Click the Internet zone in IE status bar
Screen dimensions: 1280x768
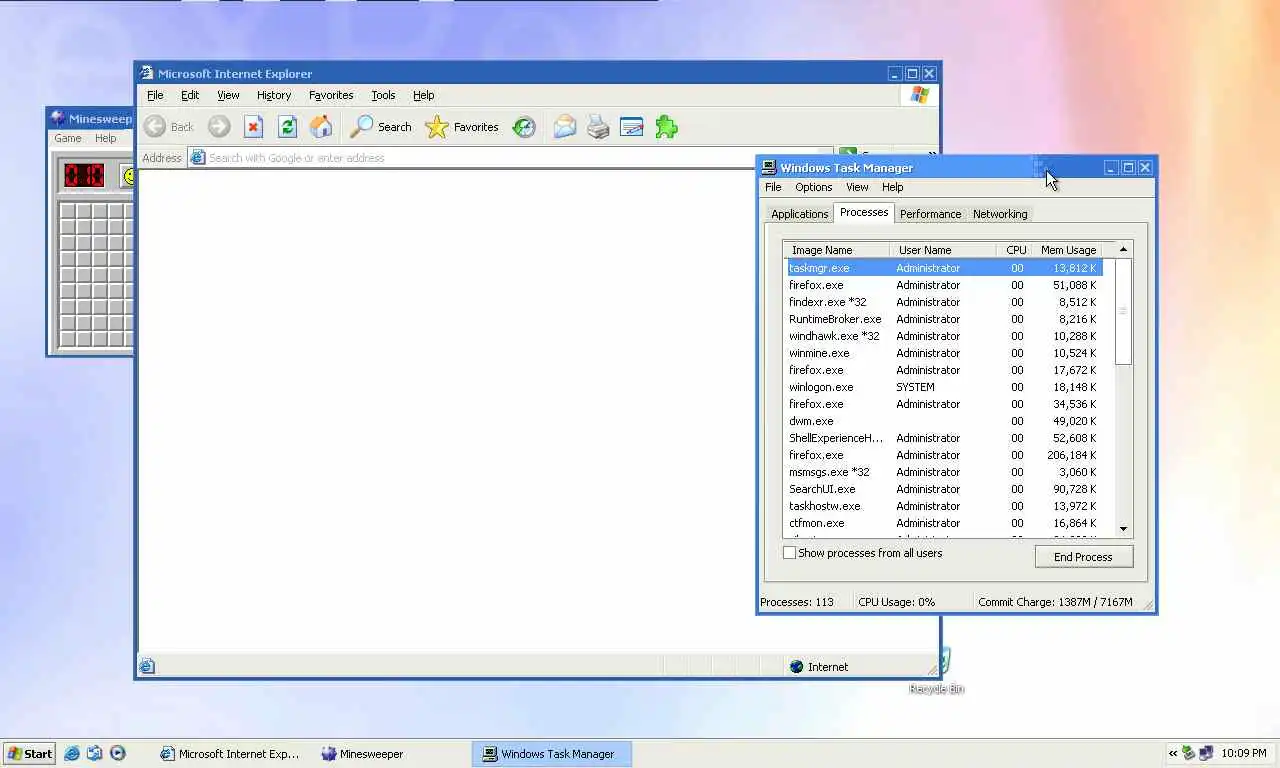point(819,667)
